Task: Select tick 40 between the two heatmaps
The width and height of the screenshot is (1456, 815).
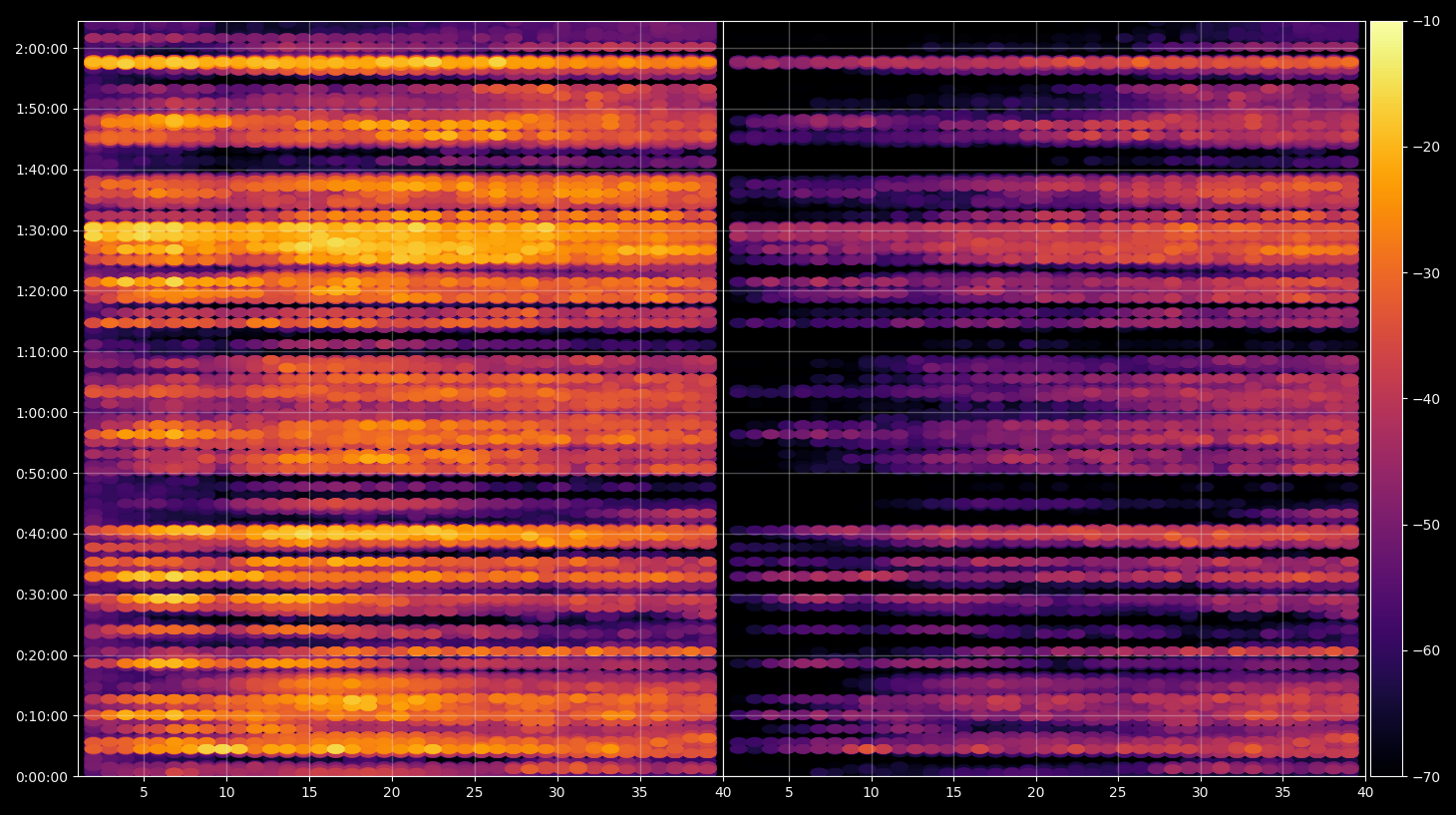Action: click(x=723, y=793)
